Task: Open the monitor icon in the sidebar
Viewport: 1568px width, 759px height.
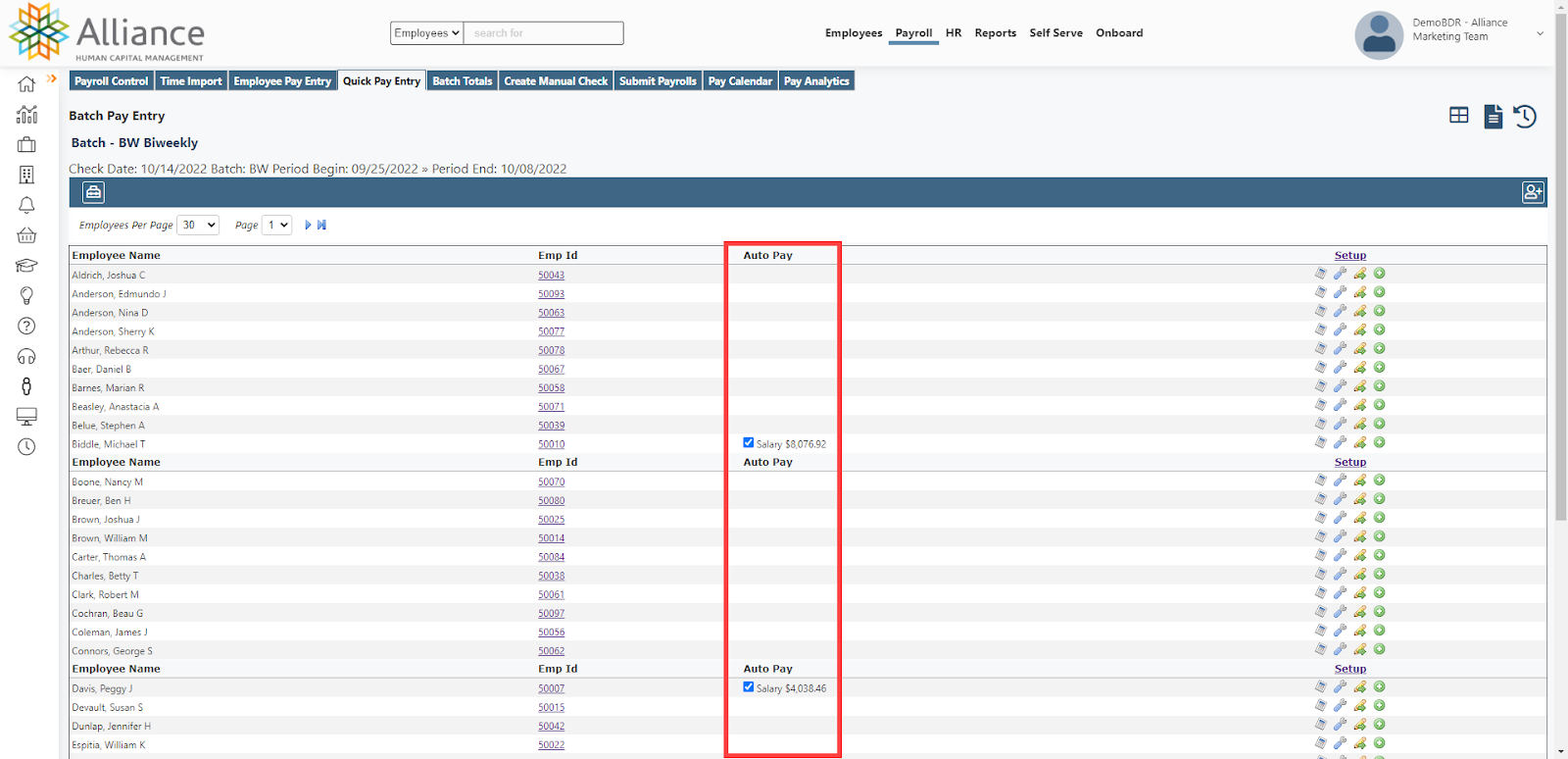Action: [x=26, y=417]
